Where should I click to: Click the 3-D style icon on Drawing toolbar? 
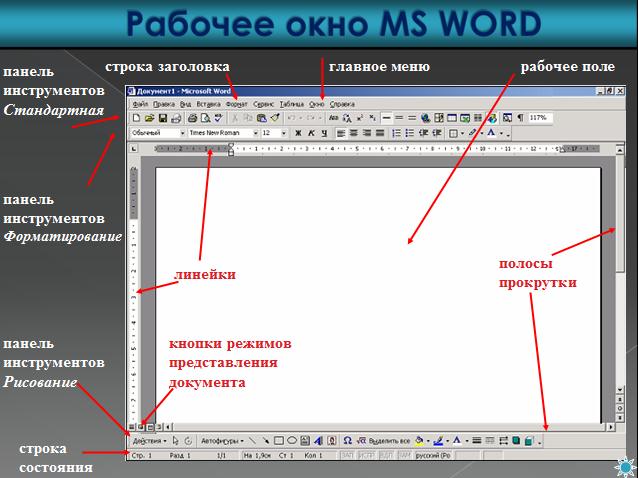529,441
